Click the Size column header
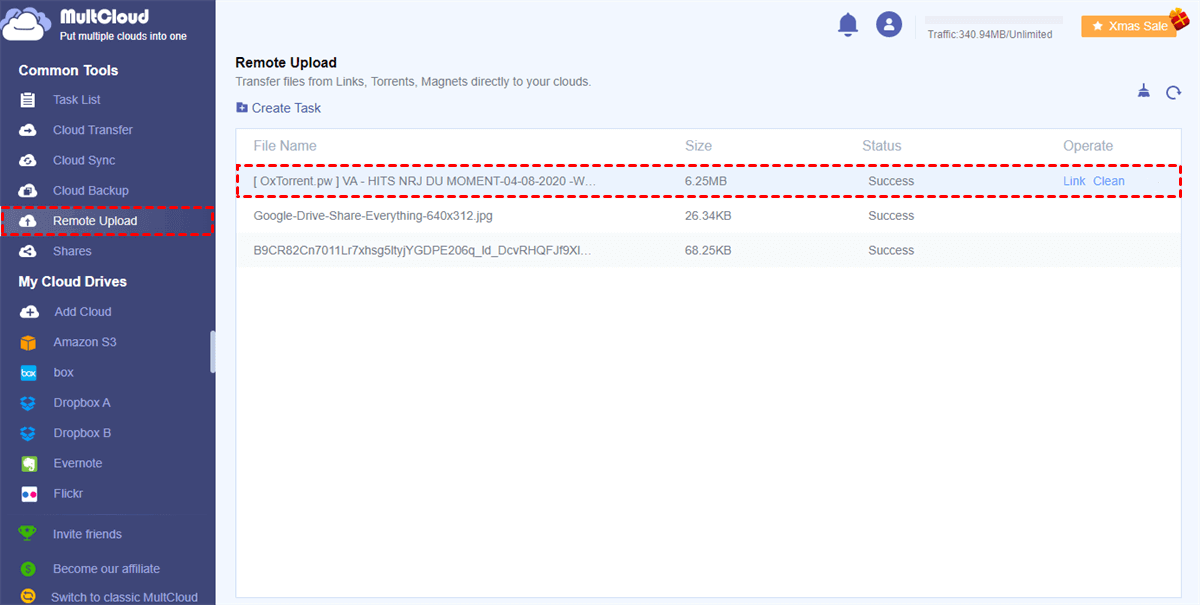The image size is (1200, 605). (x=698, y=146)
